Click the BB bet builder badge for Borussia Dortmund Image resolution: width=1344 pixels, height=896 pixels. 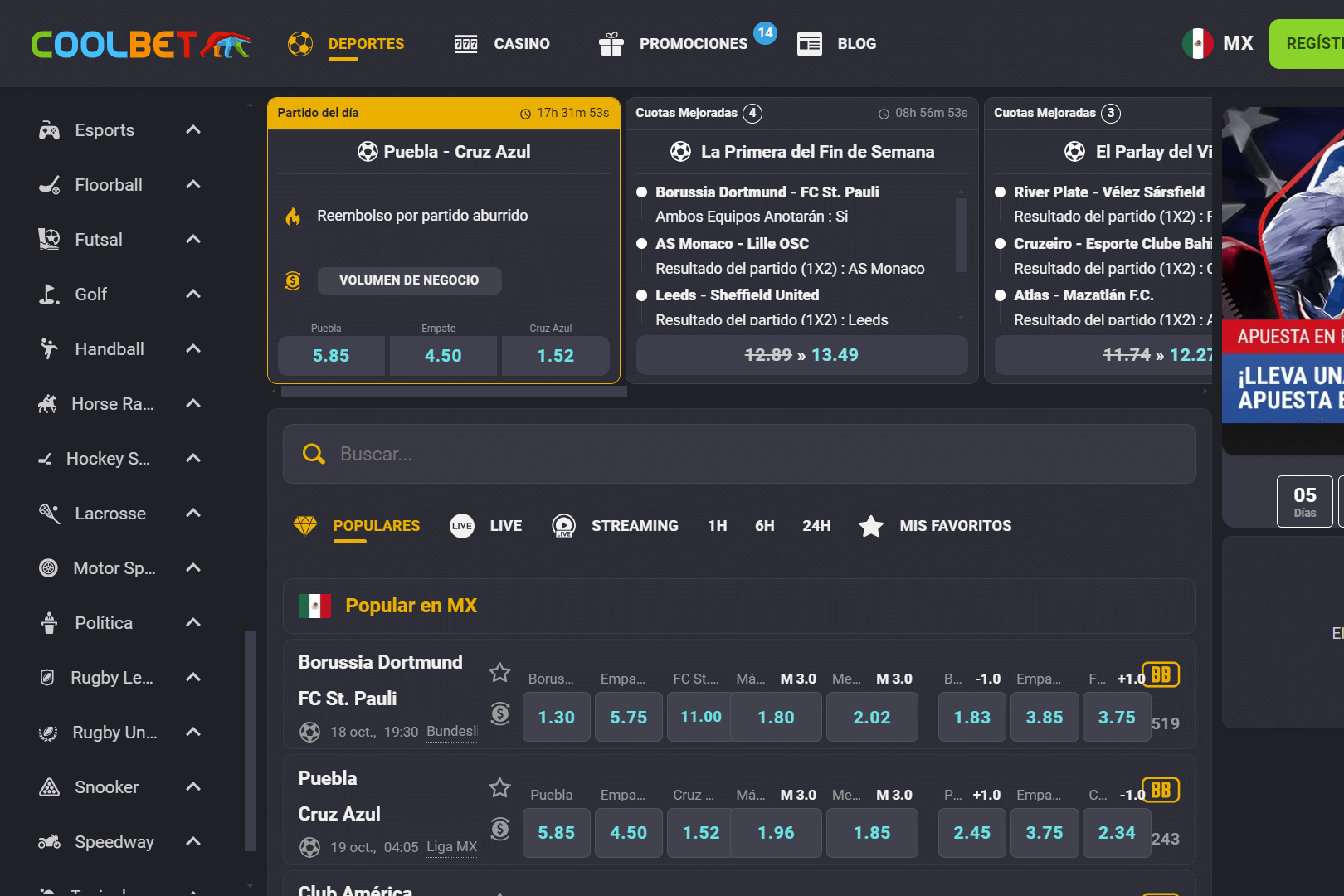(1161, 674)
